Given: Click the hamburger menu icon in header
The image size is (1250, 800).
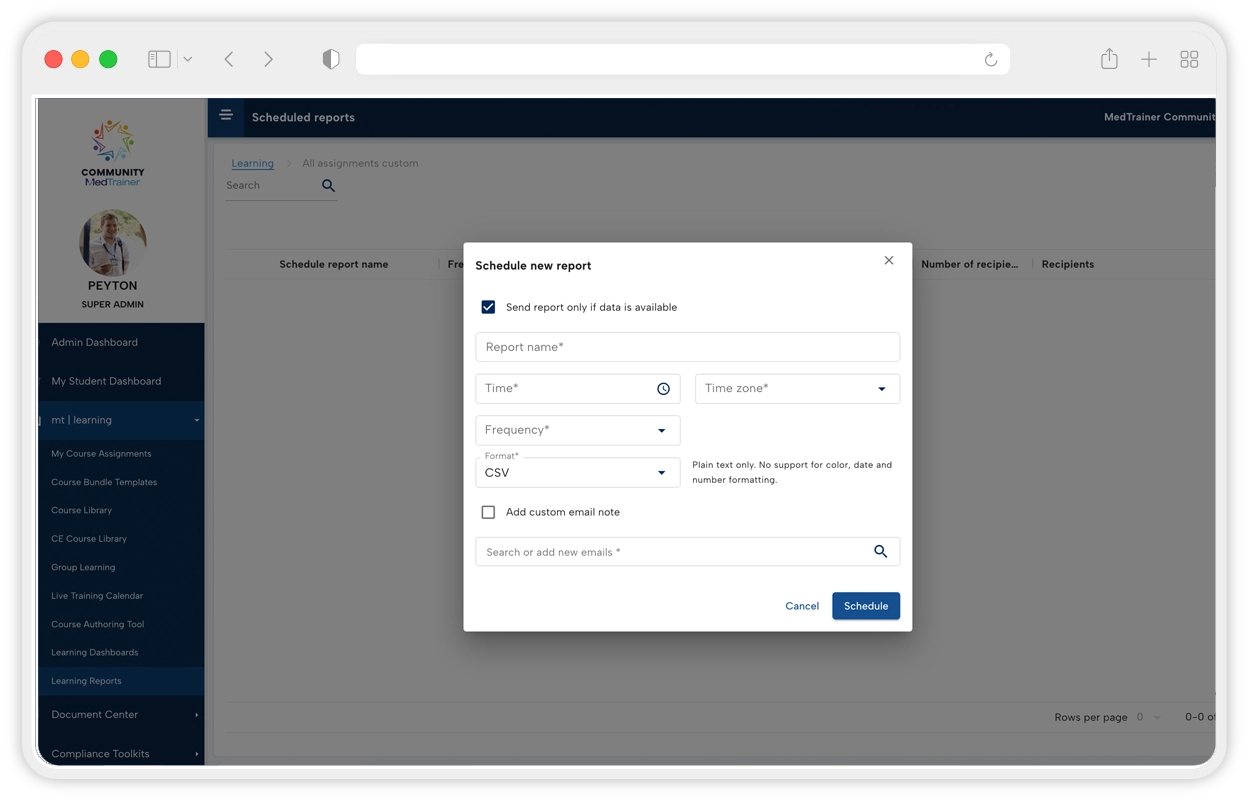Looking at the screenshot, I should tap(226, 116).
